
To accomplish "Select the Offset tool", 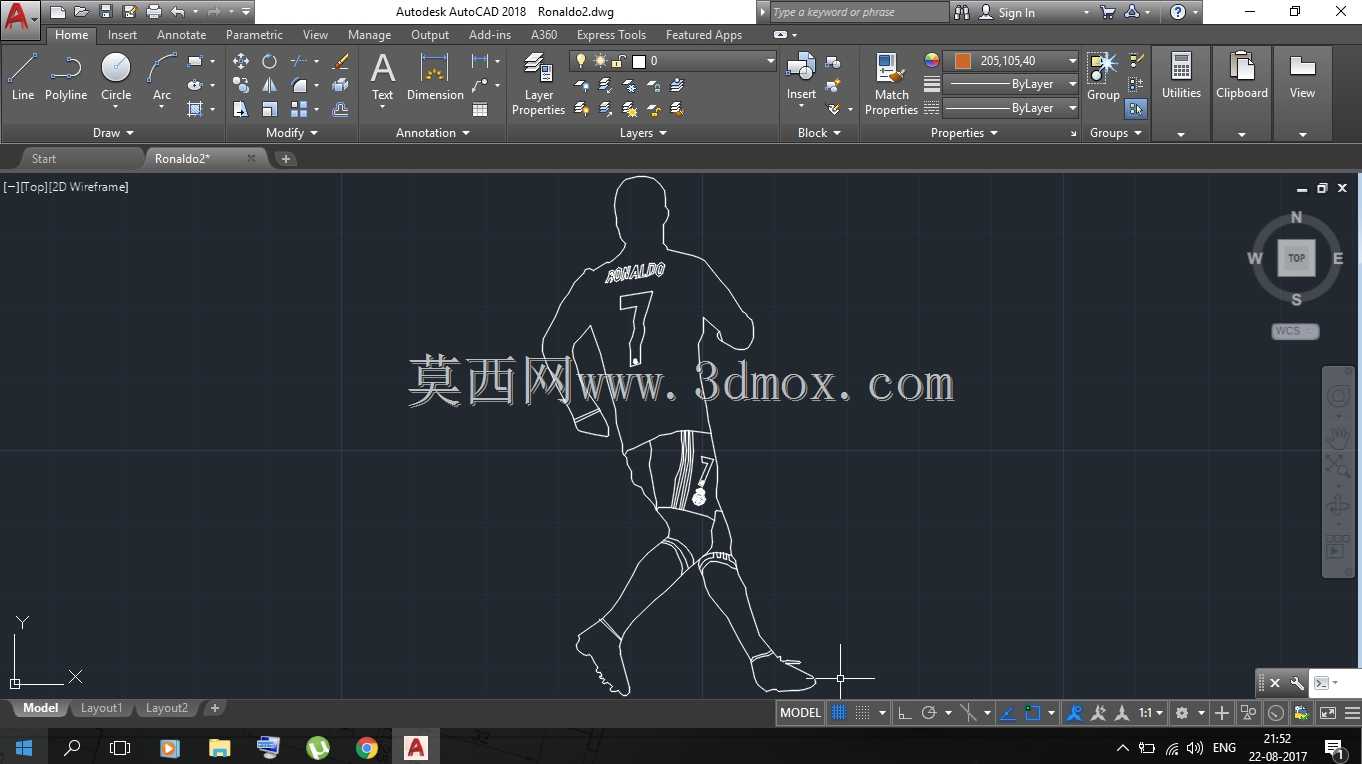I will (341, 109).
